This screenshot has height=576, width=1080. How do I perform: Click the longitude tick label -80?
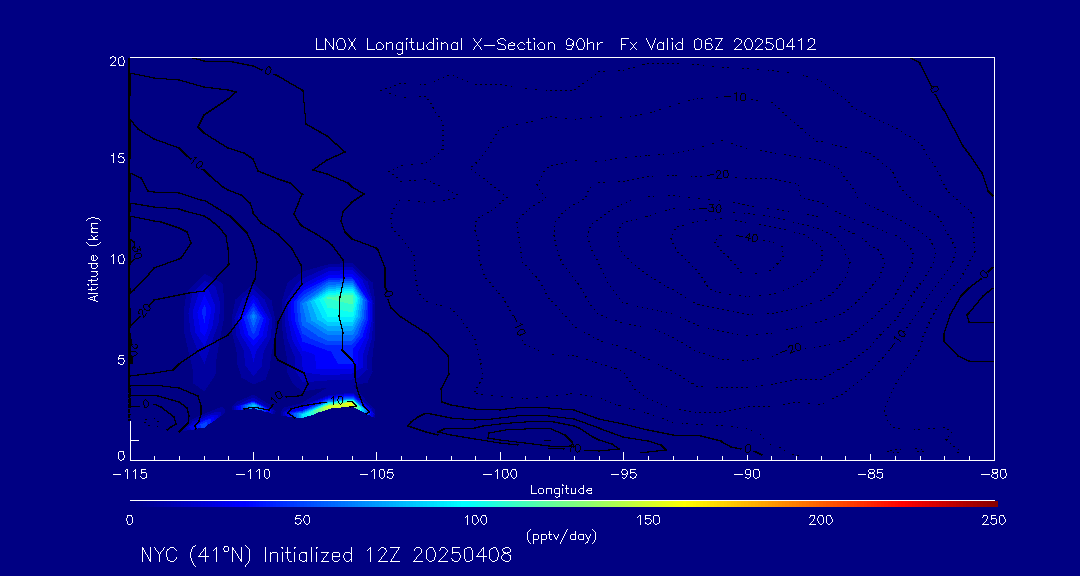[993, 475]
